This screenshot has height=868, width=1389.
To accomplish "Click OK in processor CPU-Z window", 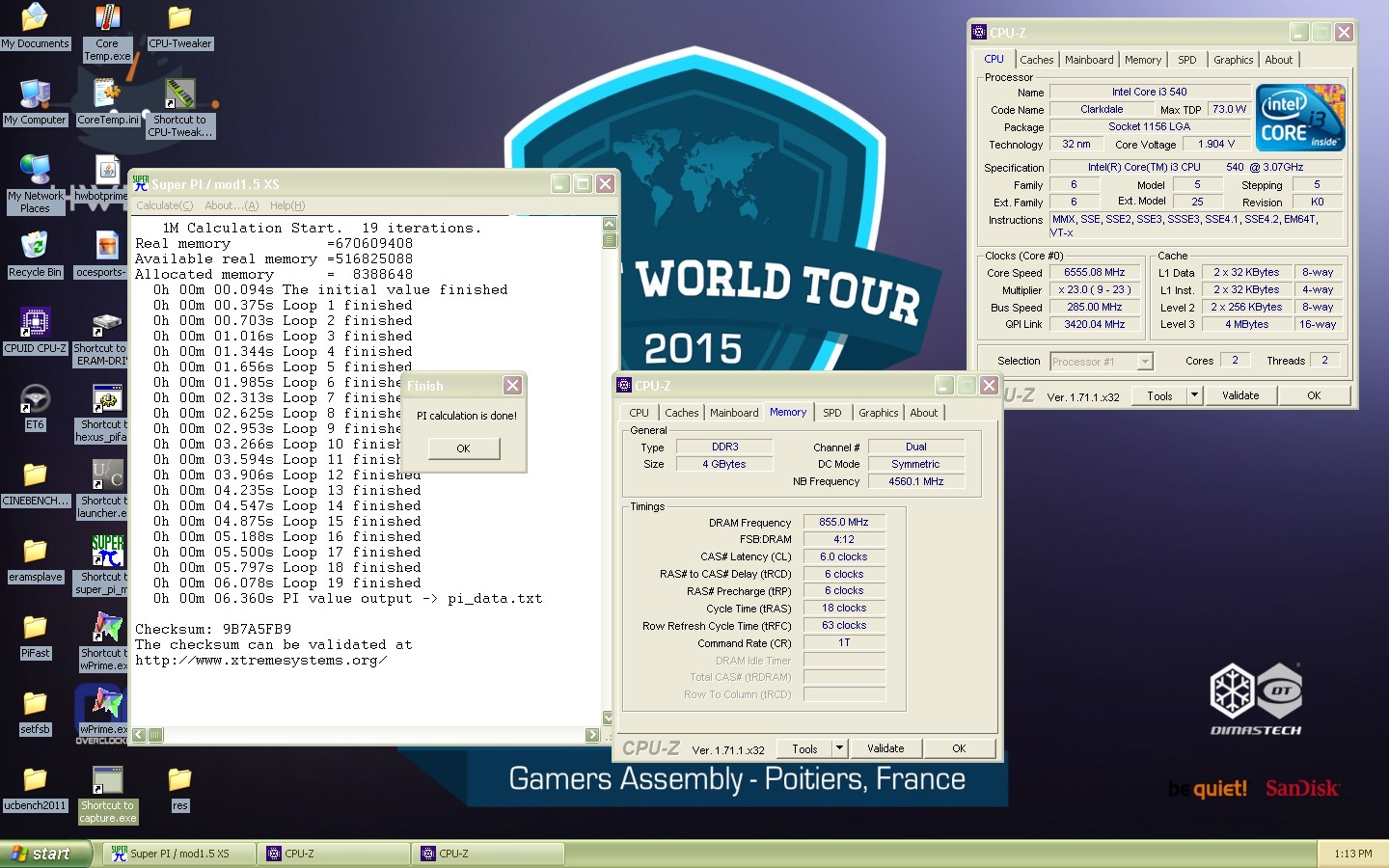I will click(1314, 395).
